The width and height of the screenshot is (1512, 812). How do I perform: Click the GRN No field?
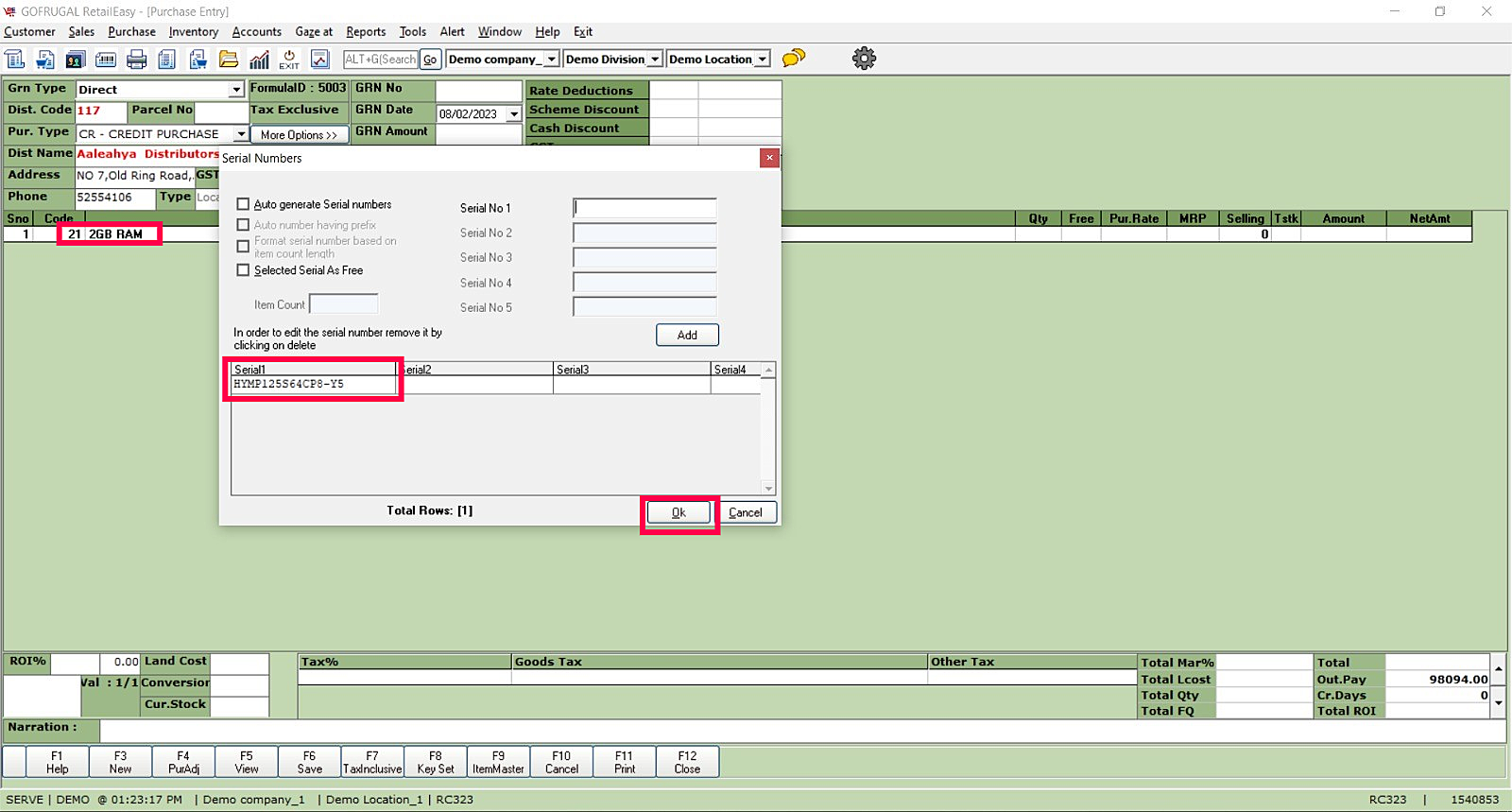478,91
